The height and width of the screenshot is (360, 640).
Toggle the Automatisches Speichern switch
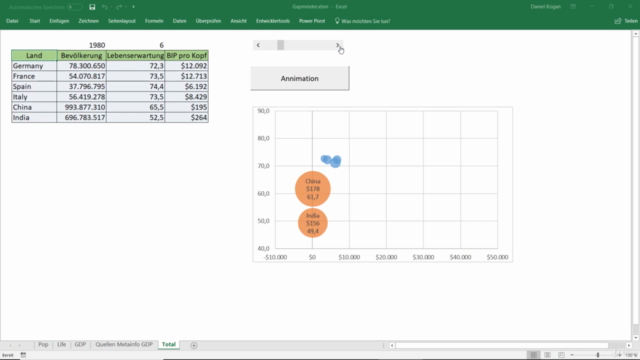point(75,7)
